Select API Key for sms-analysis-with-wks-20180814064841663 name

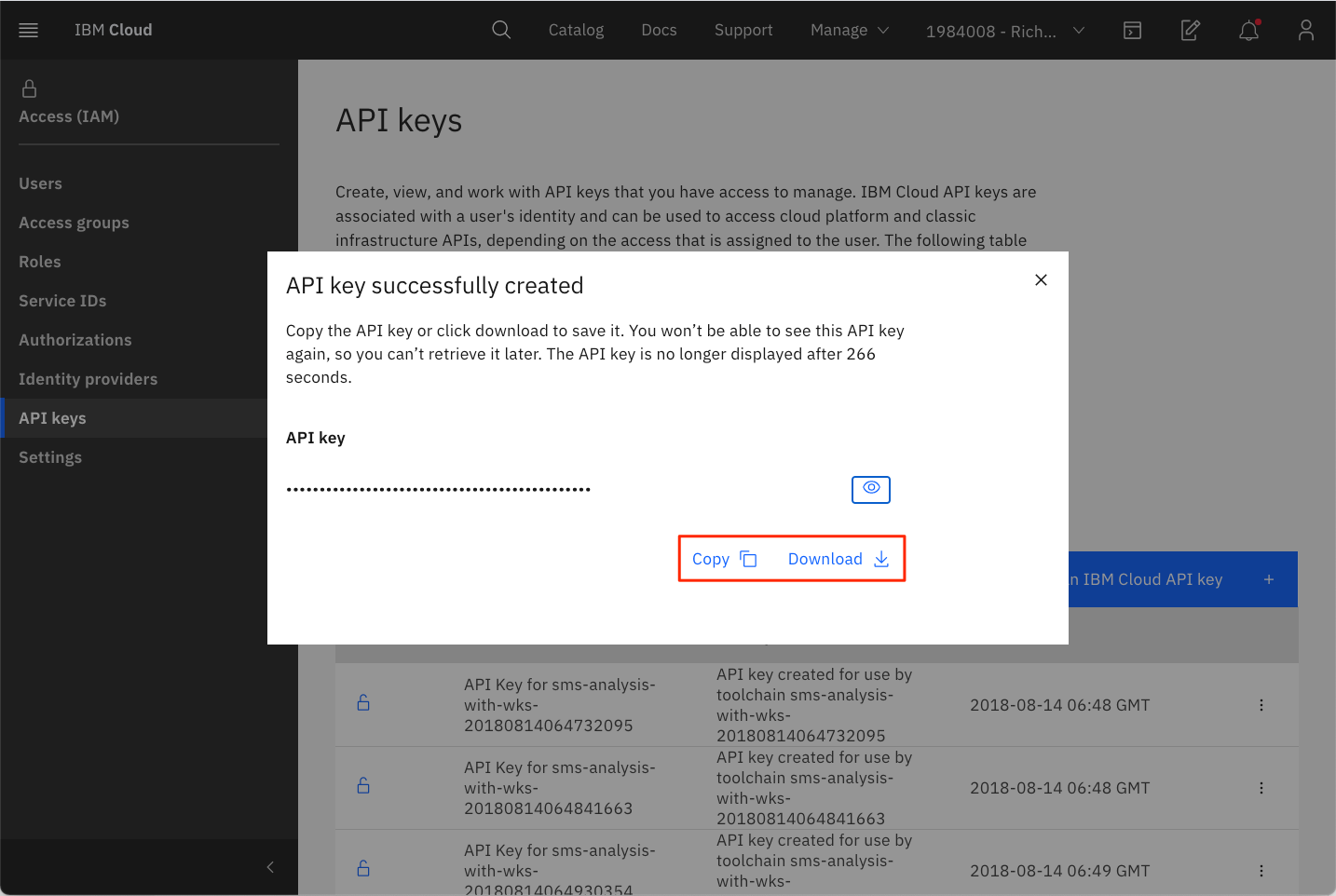560,788
